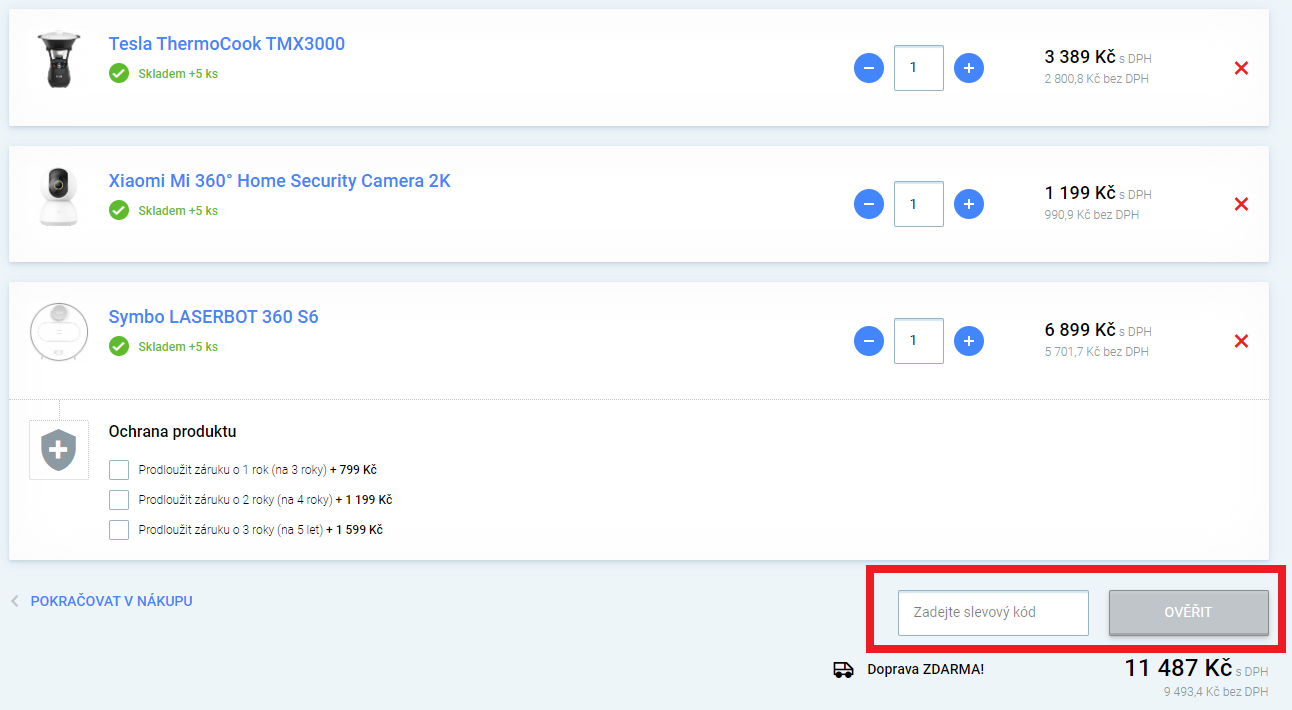Click the Ochrana produktu heading
The image size is (1292, 710).
coord(172,432)
